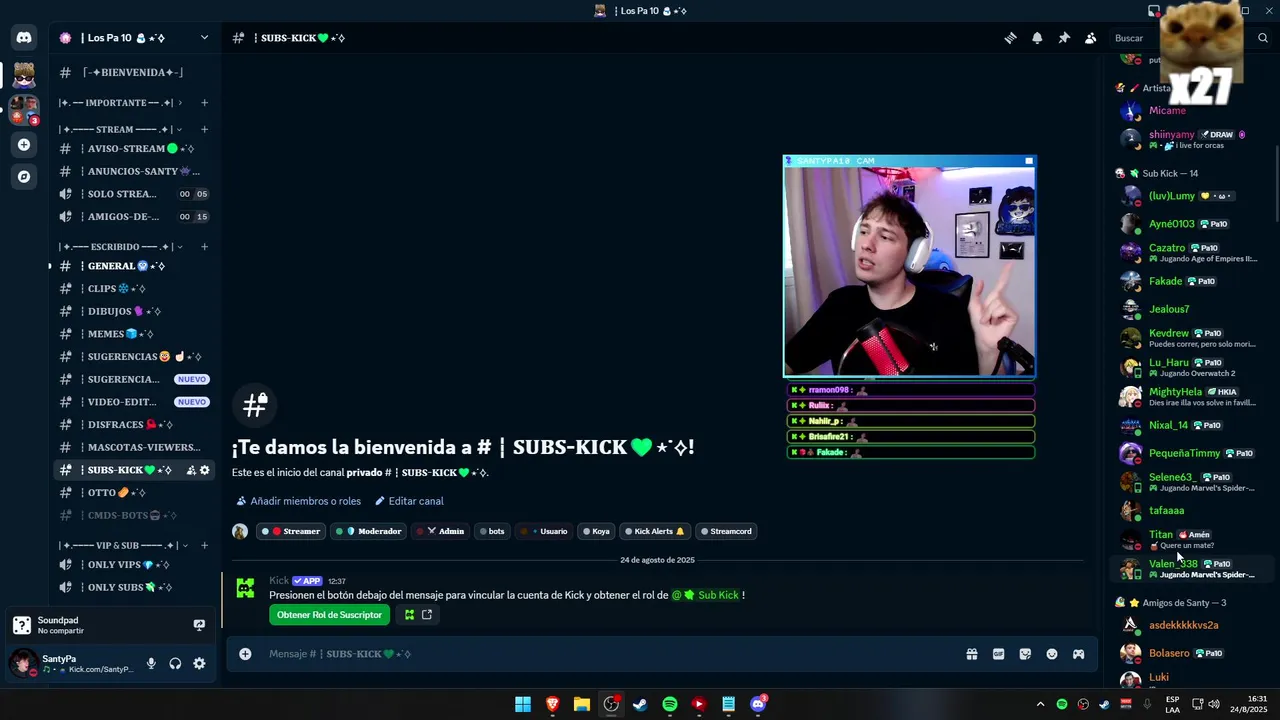
Task: Open Discover servers compass icon
Action: point(24,177)
